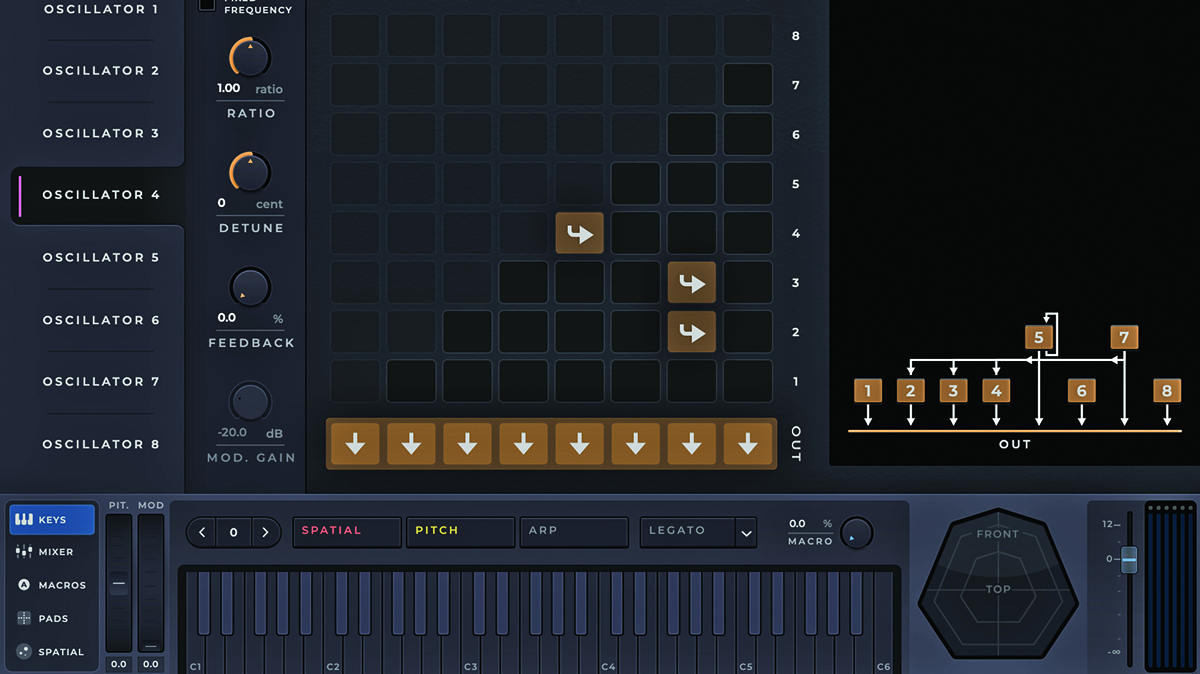
Task: Open the Keys view
Action: click(x=52, y=520)
